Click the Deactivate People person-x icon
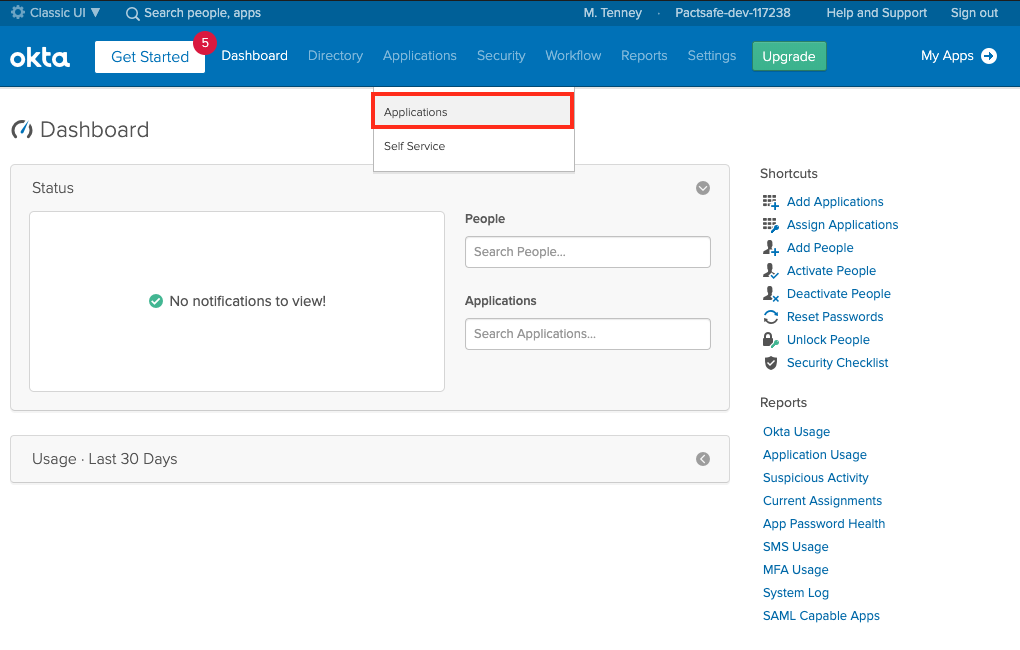The image size is (1020, 650). [x=771, y=294]
